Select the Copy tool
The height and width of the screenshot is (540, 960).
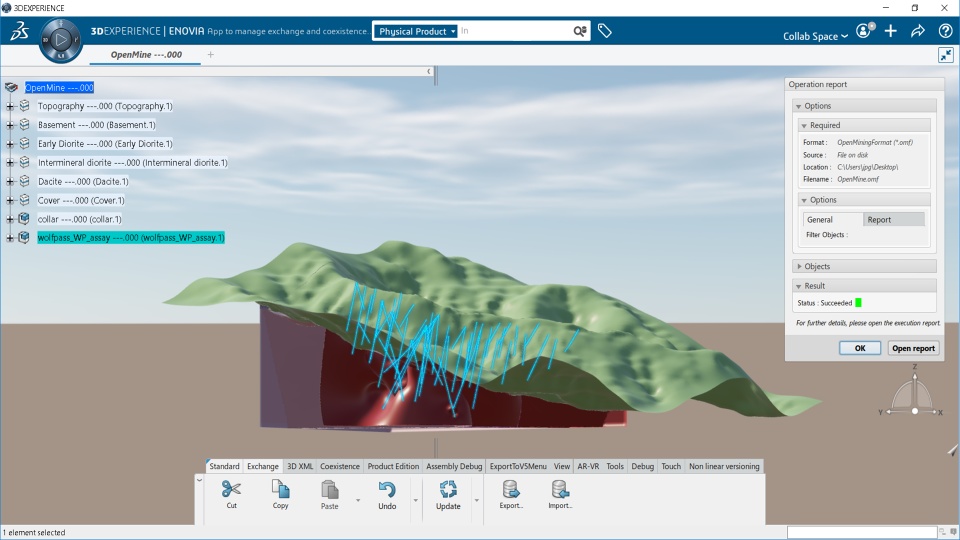pos(280,494)
